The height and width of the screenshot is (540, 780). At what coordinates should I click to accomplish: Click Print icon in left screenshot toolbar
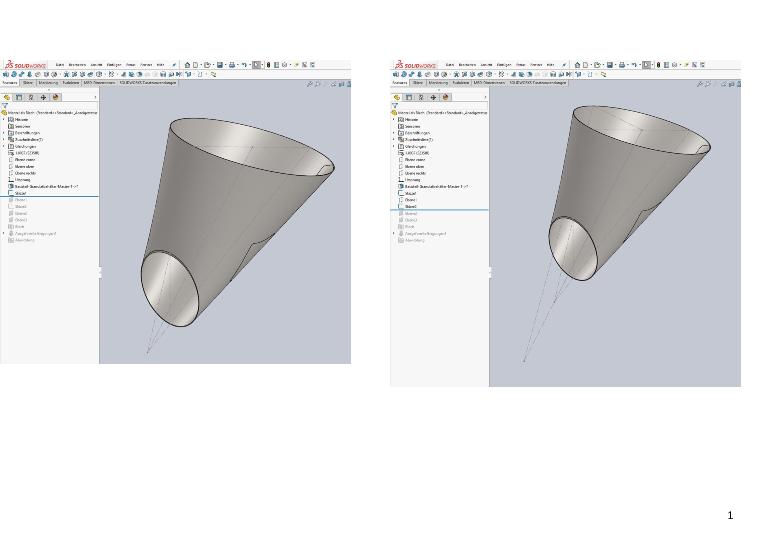(x=232, y=65)
